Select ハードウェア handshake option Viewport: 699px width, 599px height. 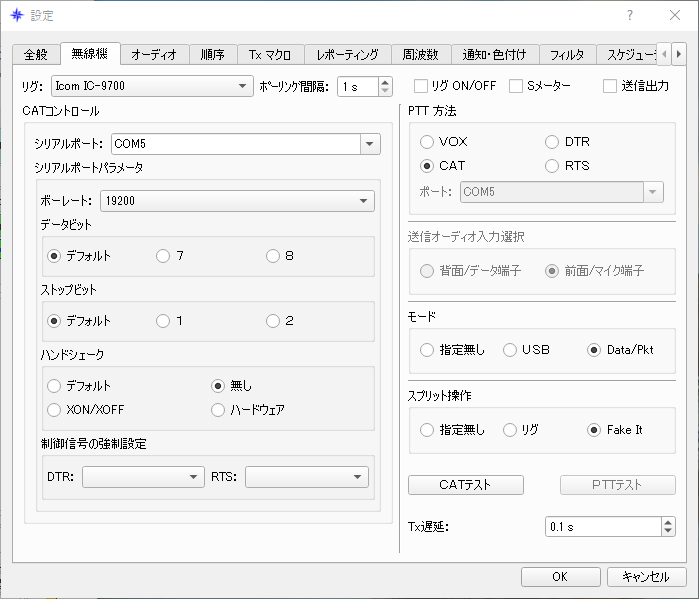[x=218, y=410]
